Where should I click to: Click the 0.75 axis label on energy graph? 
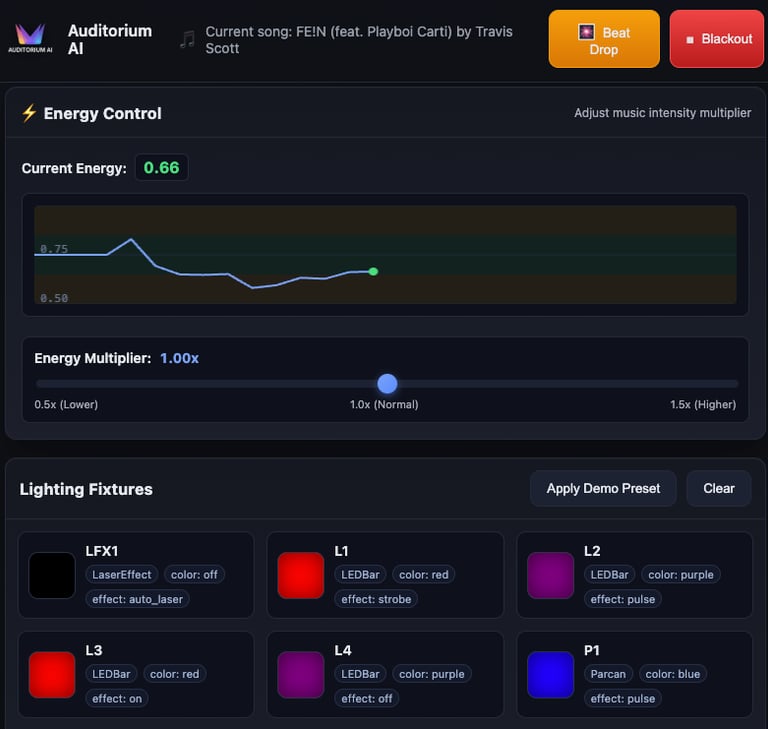(x=54, y=249)
